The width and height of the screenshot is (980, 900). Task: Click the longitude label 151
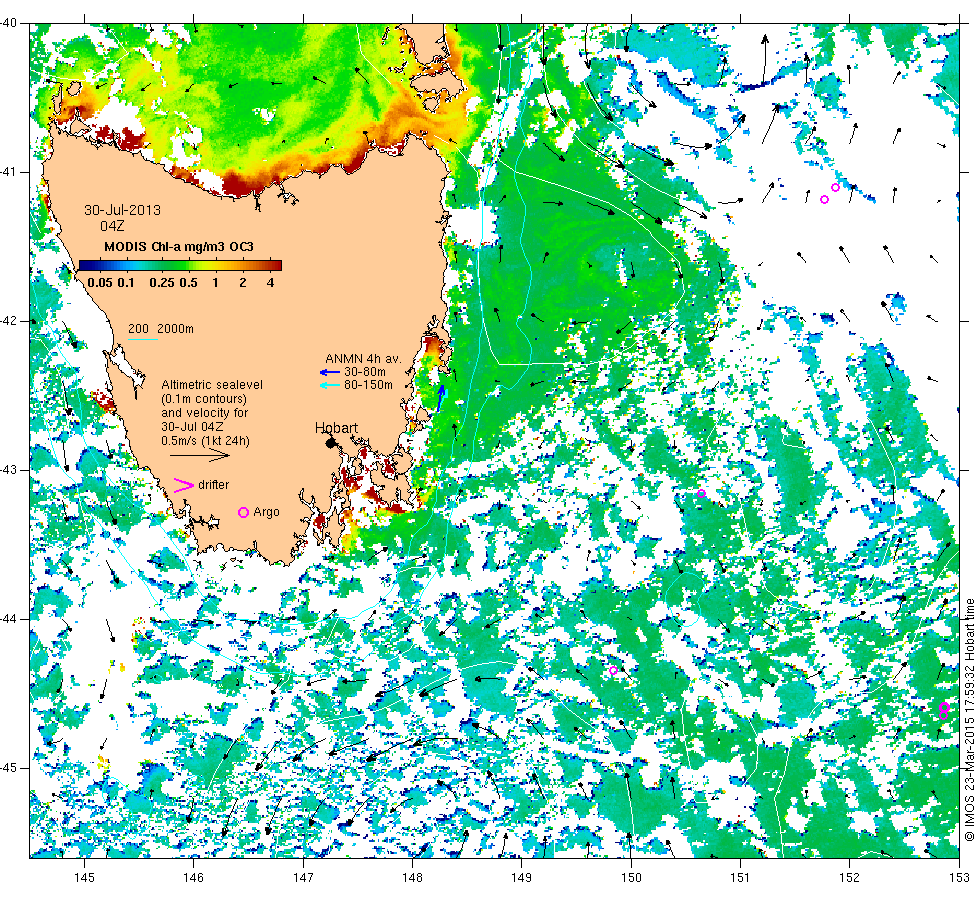coord(740,878)
